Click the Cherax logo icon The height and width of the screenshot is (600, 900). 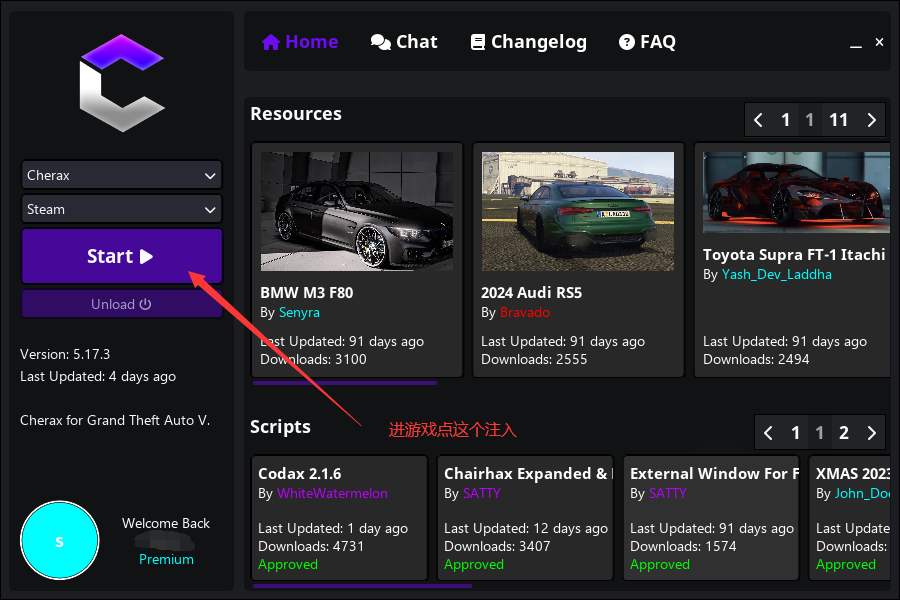(122, 83)
